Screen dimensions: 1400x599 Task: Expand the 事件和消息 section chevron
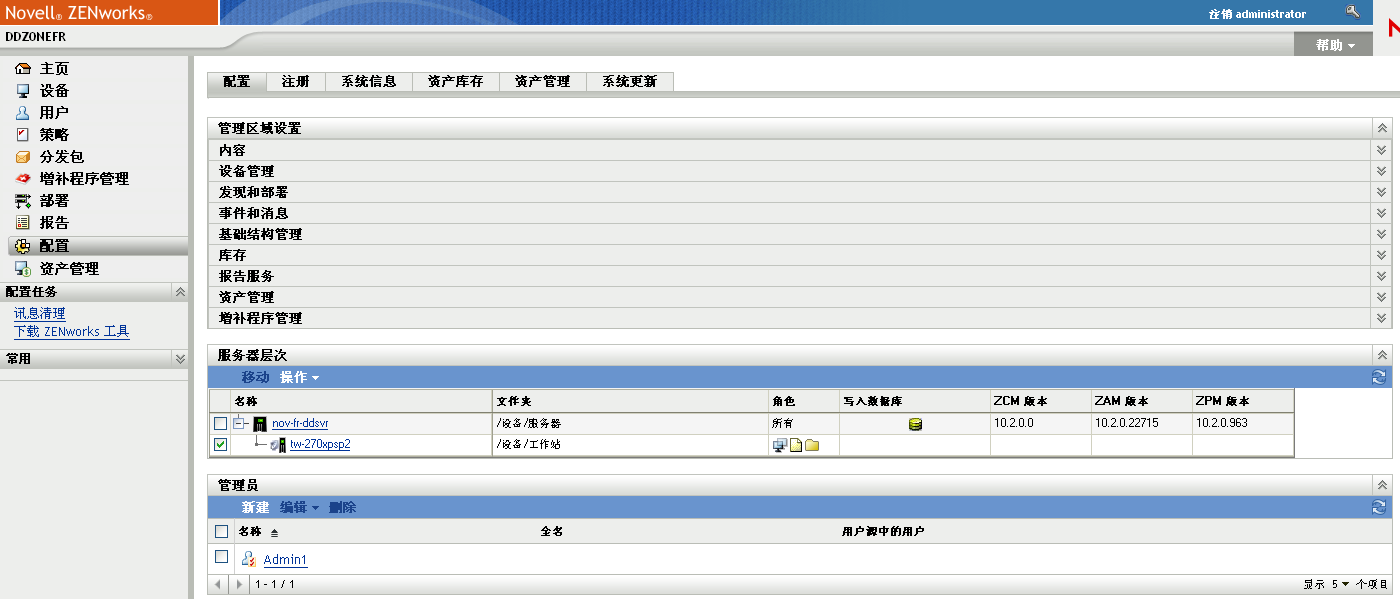coord(1382,213)
